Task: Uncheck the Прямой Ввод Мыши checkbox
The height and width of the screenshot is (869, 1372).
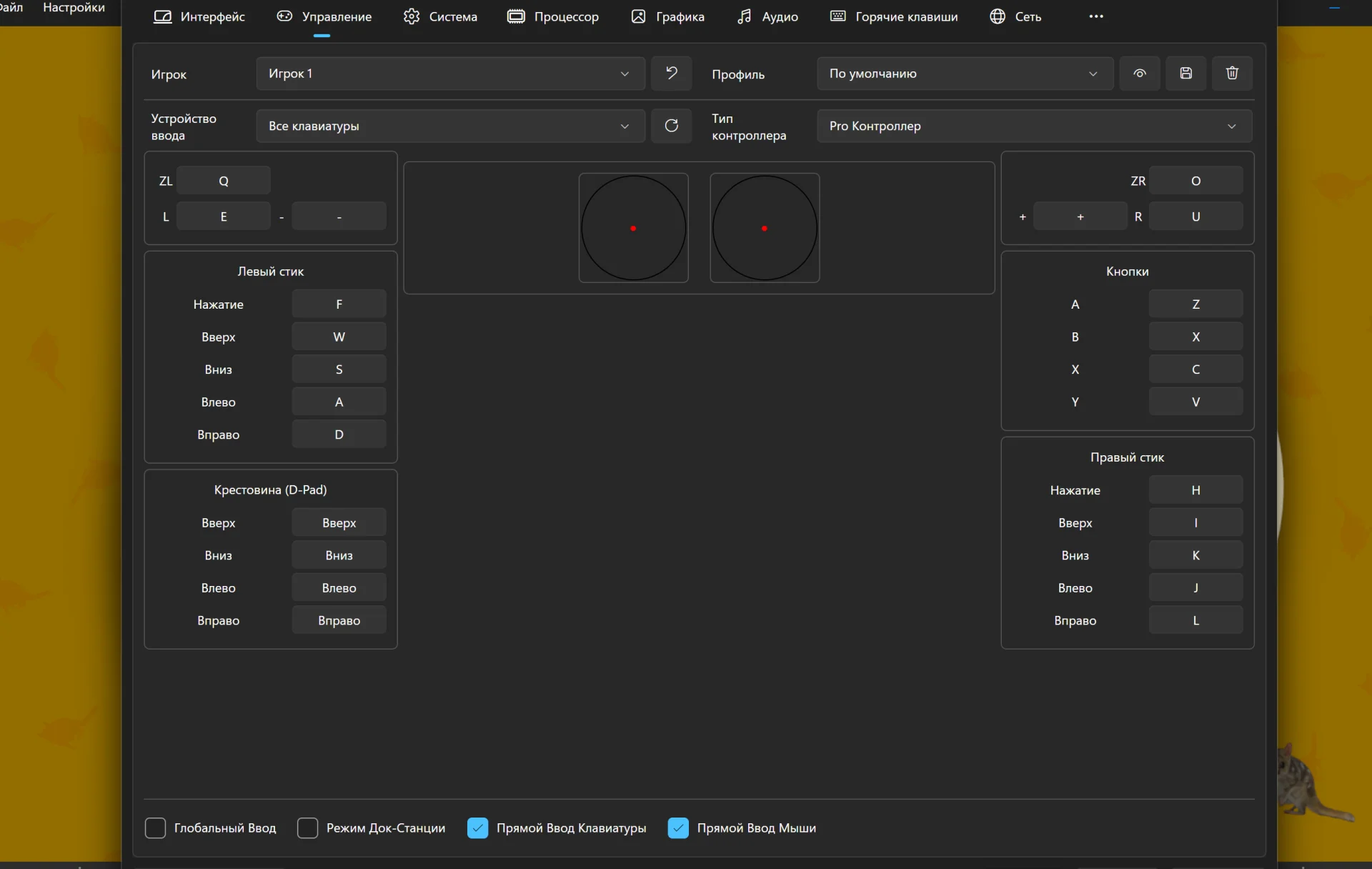Action: [x=678, y=828]
